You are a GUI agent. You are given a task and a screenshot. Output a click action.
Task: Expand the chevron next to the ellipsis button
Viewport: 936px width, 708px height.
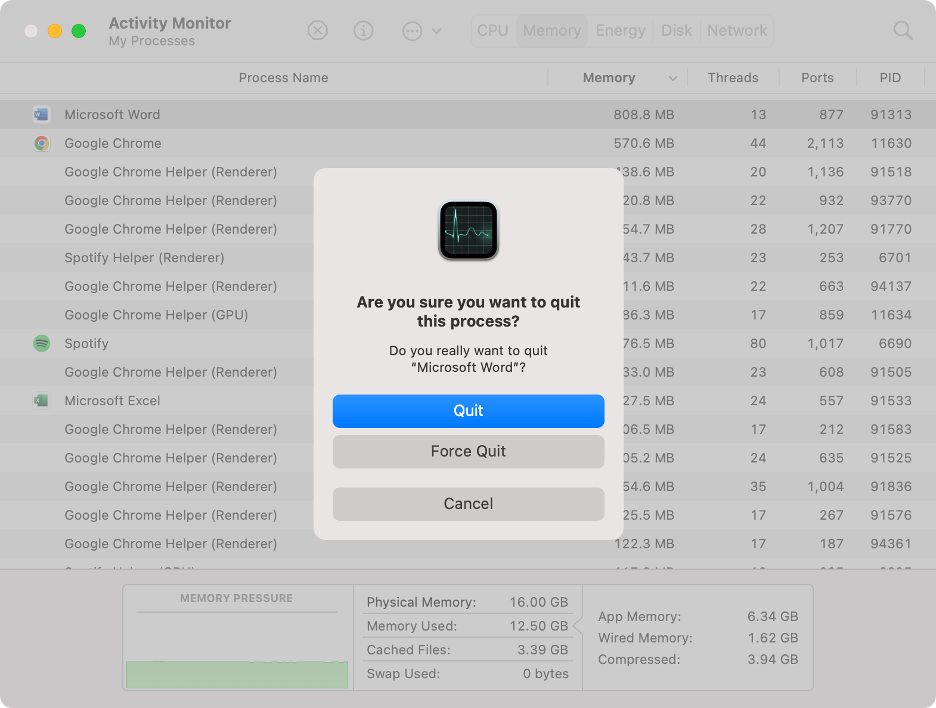(x=432, y=30)
